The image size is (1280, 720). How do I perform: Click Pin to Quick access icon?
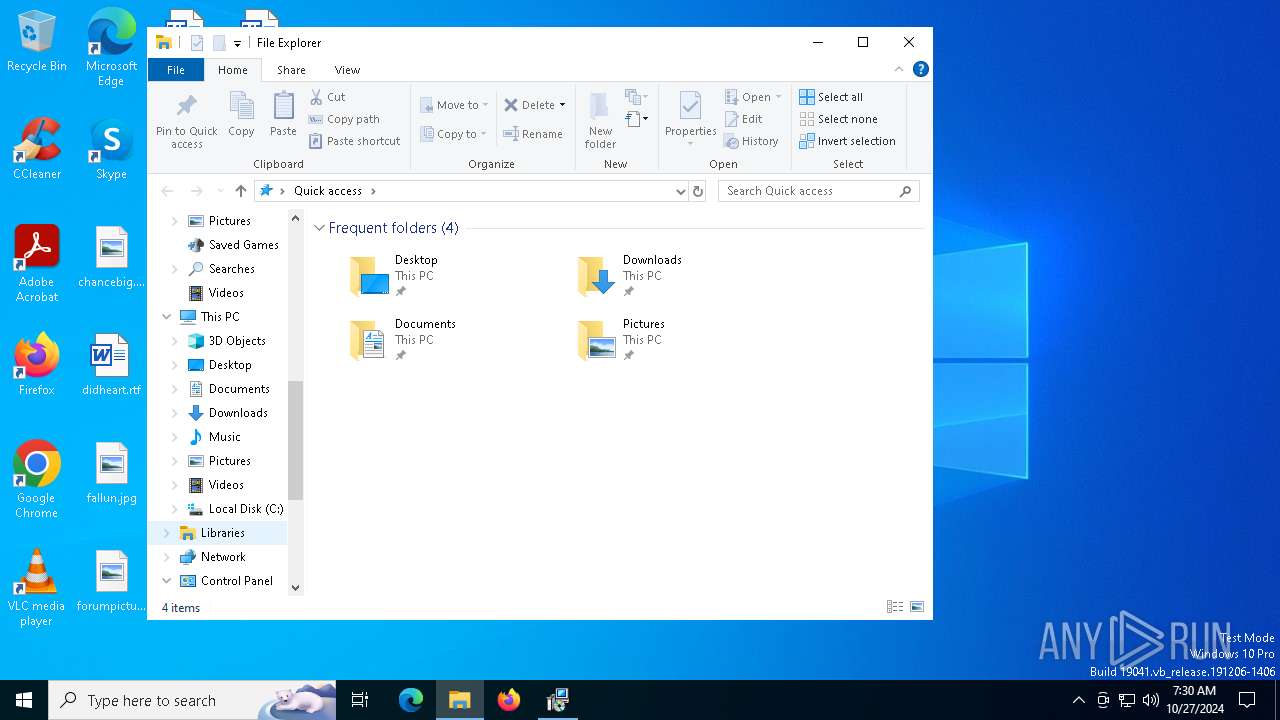click(x=186, y=106)
